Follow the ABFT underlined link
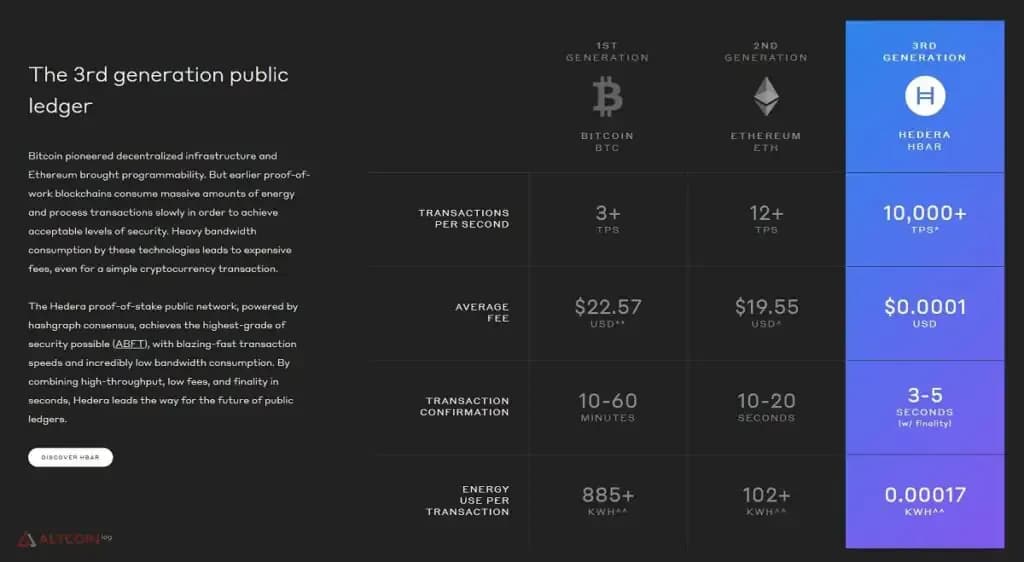This screenshot has height=562, width=1024. 130,344
